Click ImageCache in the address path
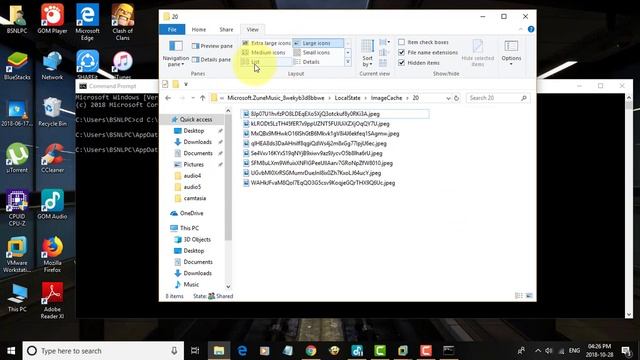Image resolution: width=640 pixels, height=360 pixels. 386,98
